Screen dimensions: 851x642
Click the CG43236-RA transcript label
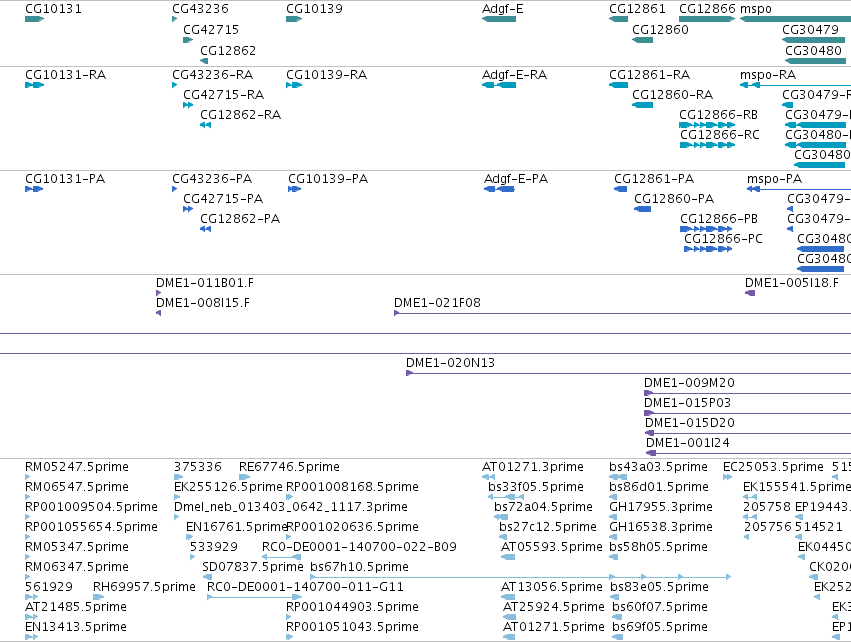[x=213, y=74]
